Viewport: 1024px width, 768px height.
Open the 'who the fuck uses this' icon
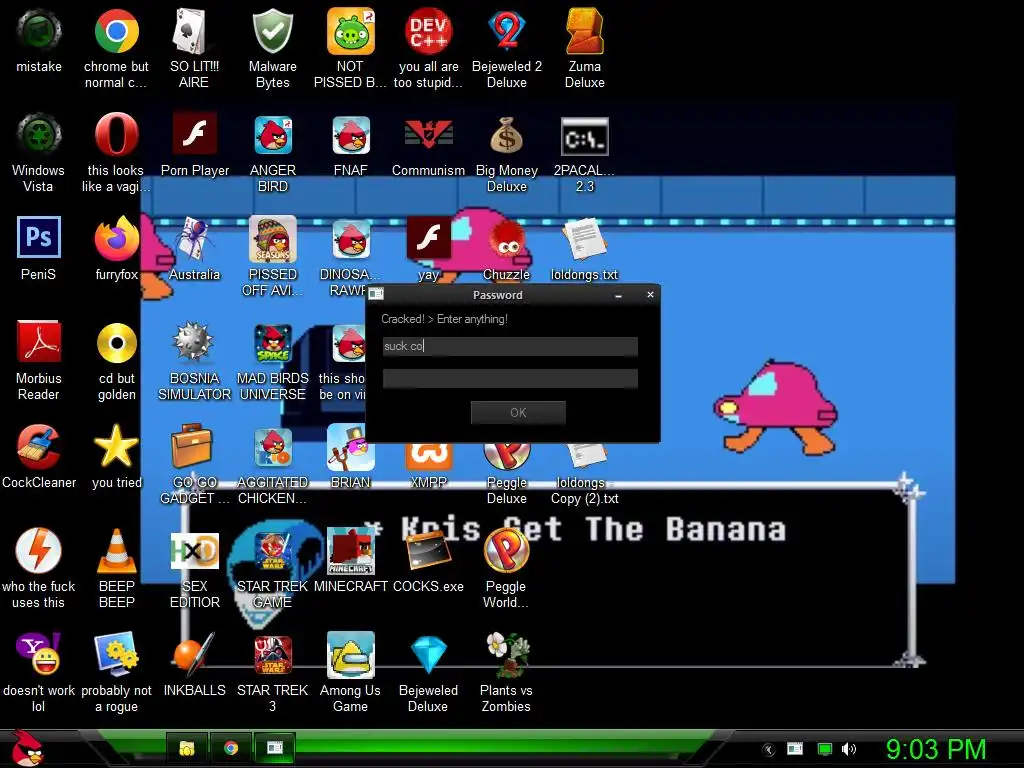click(39, 551)
